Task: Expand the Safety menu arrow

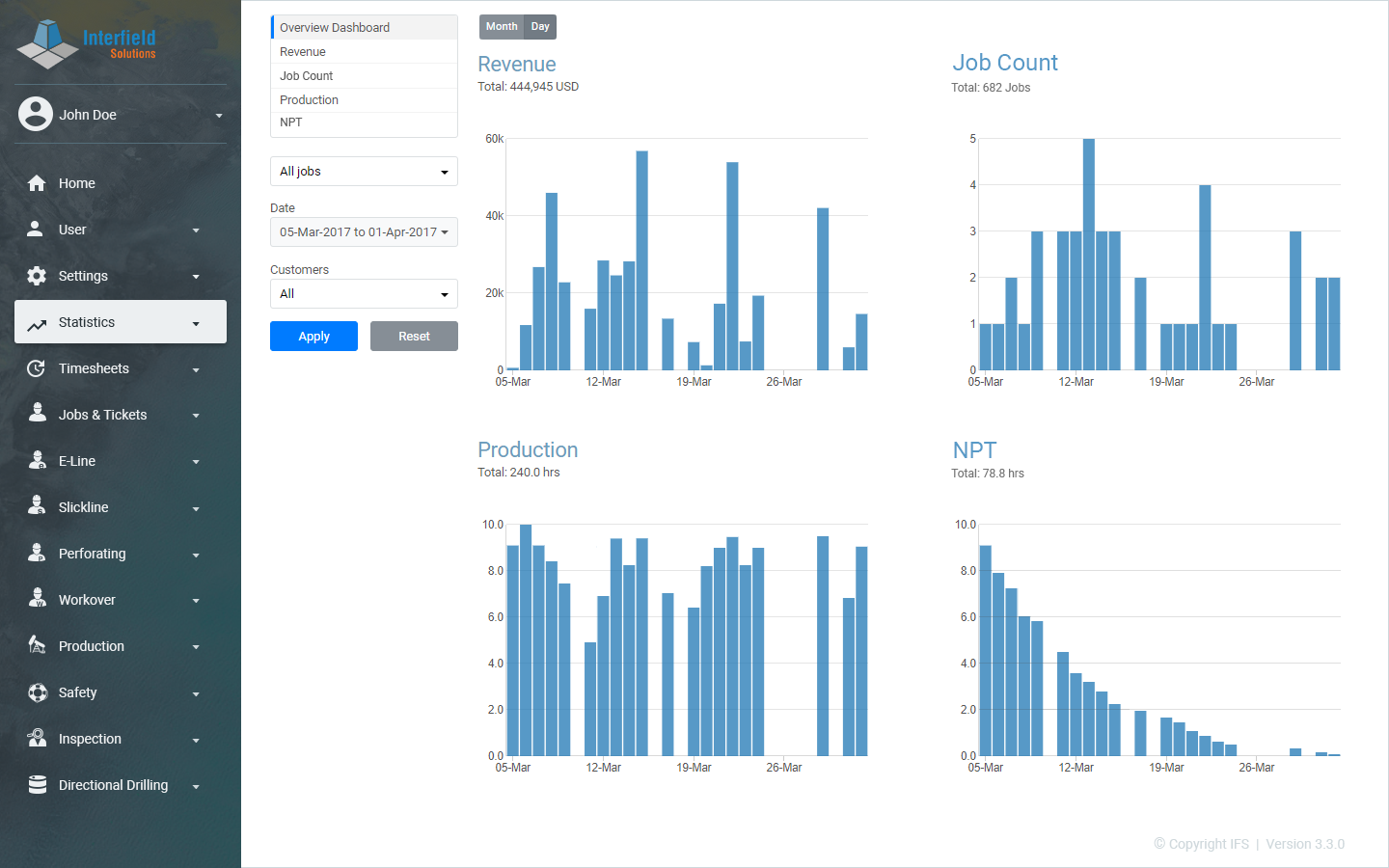Action: [196, 694]
